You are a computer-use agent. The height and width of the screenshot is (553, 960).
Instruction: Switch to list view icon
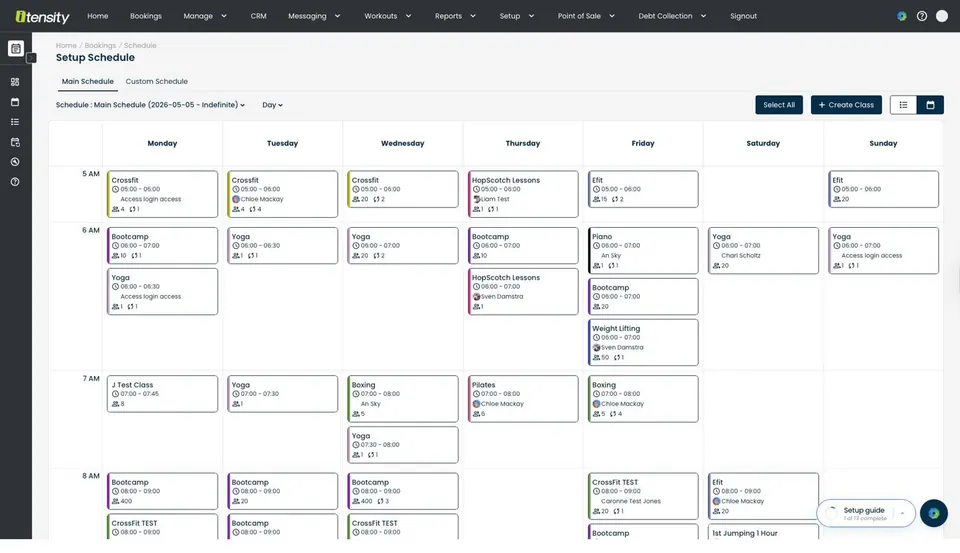(903, 105)
